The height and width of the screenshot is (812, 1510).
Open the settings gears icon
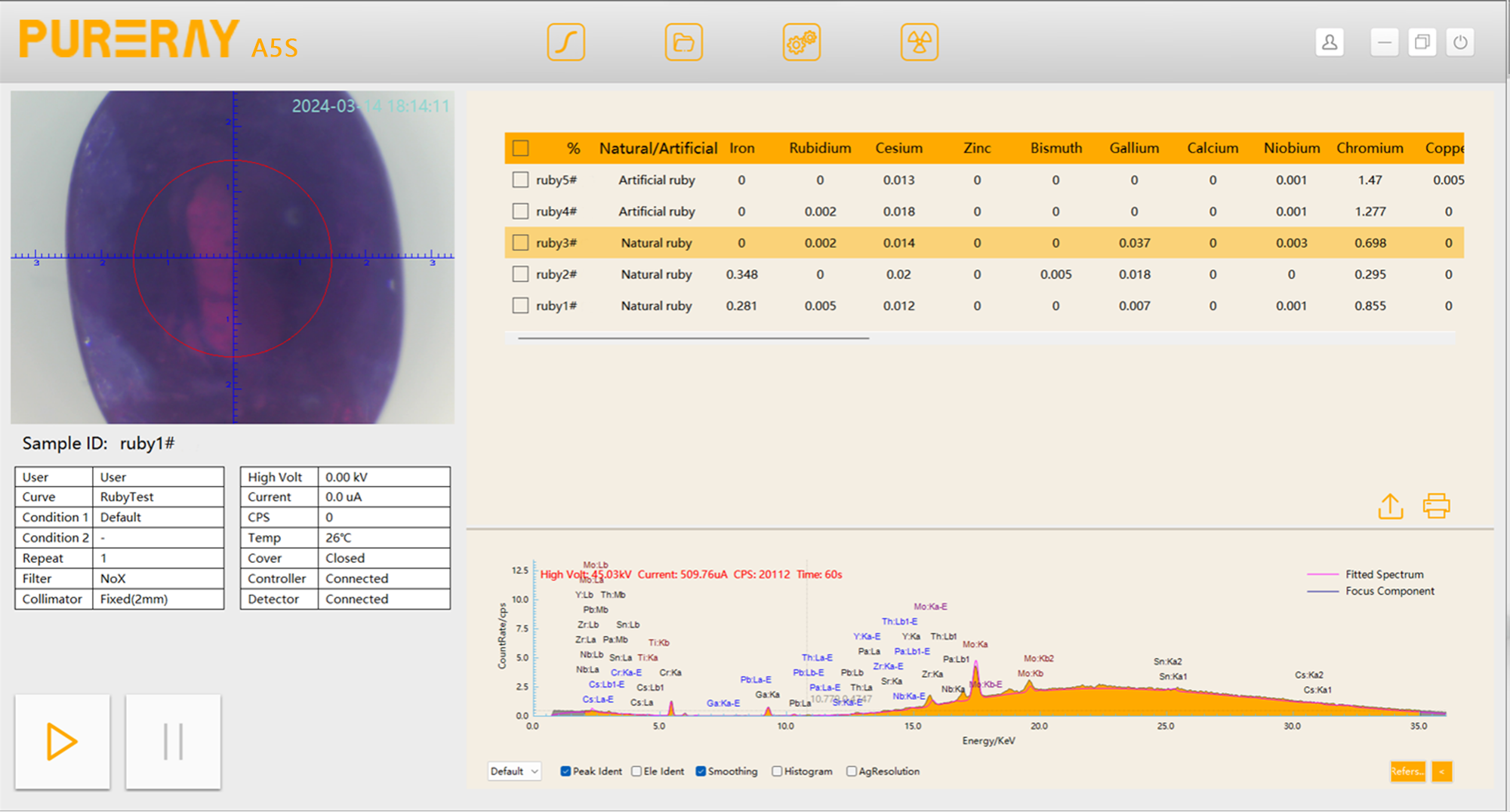click(801, 42)
